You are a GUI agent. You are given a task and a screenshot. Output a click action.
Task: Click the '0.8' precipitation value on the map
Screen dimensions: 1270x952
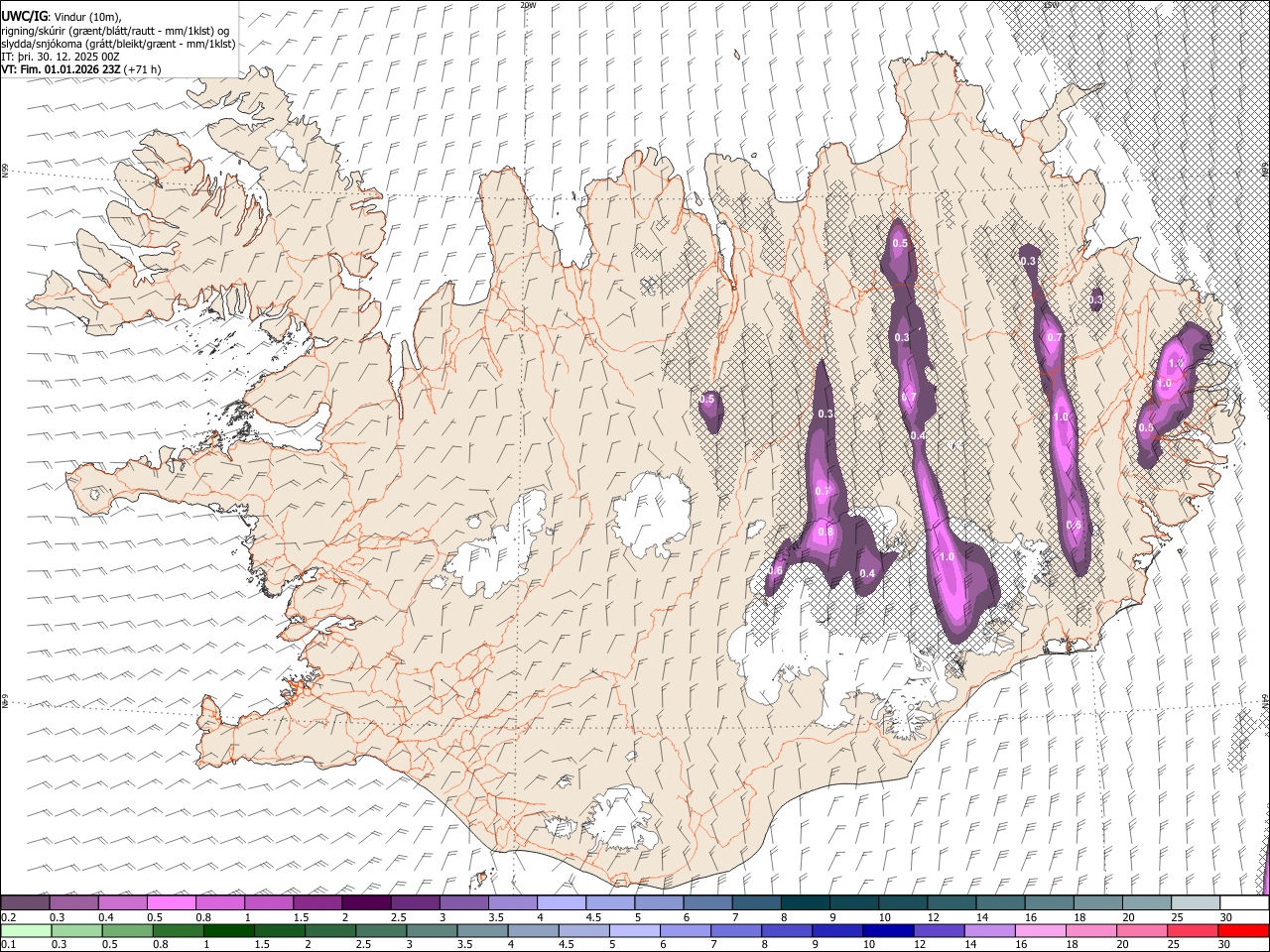click(x=825, y=532)
